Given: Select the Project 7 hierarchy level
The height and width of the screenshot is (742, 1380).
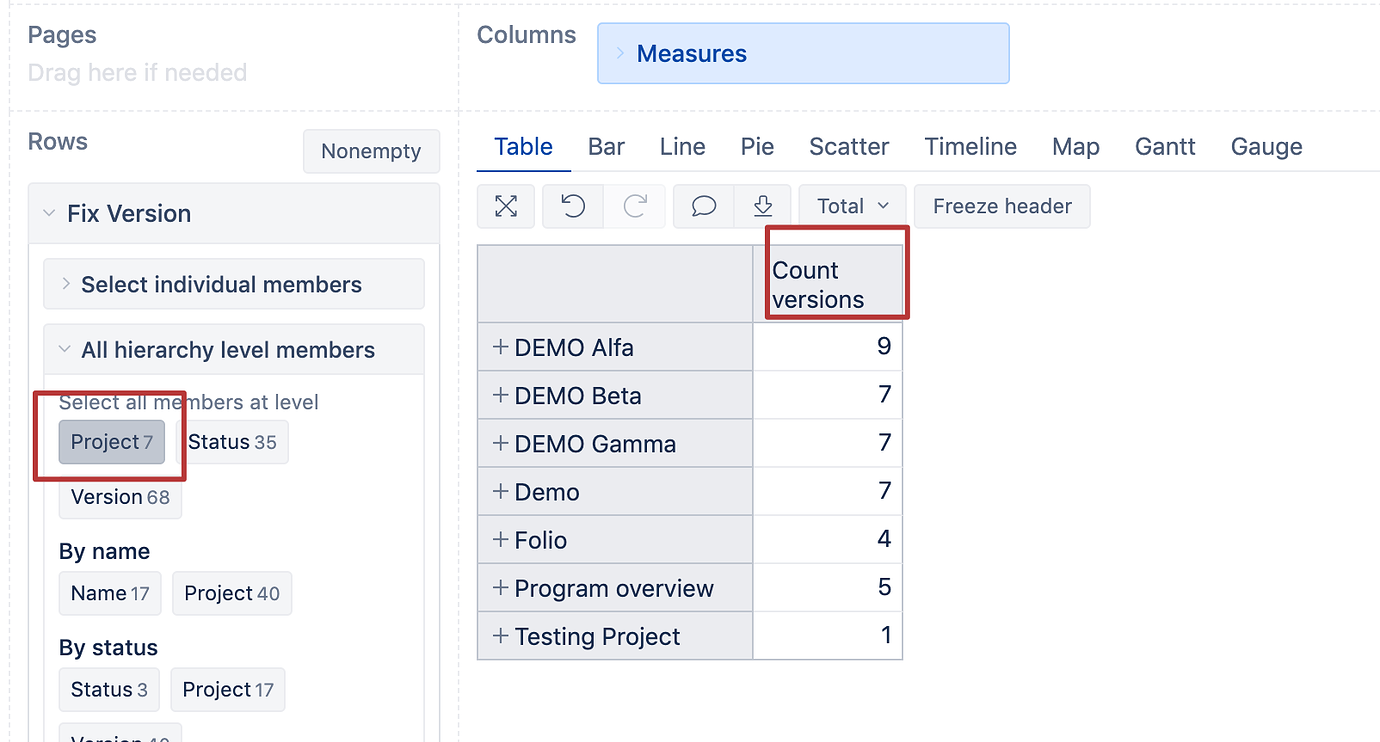Looking at the screenshot, I should 112,442.
